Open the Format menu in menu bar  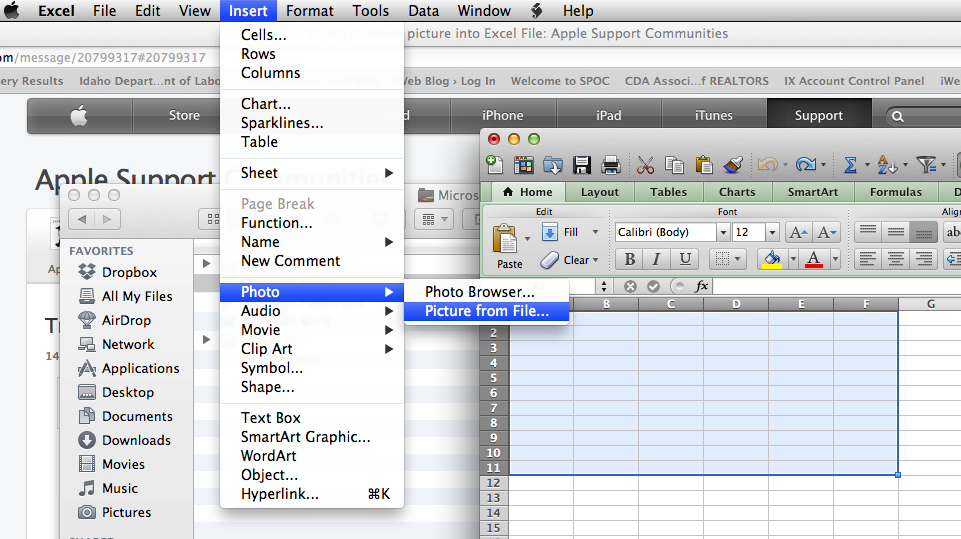310,10
